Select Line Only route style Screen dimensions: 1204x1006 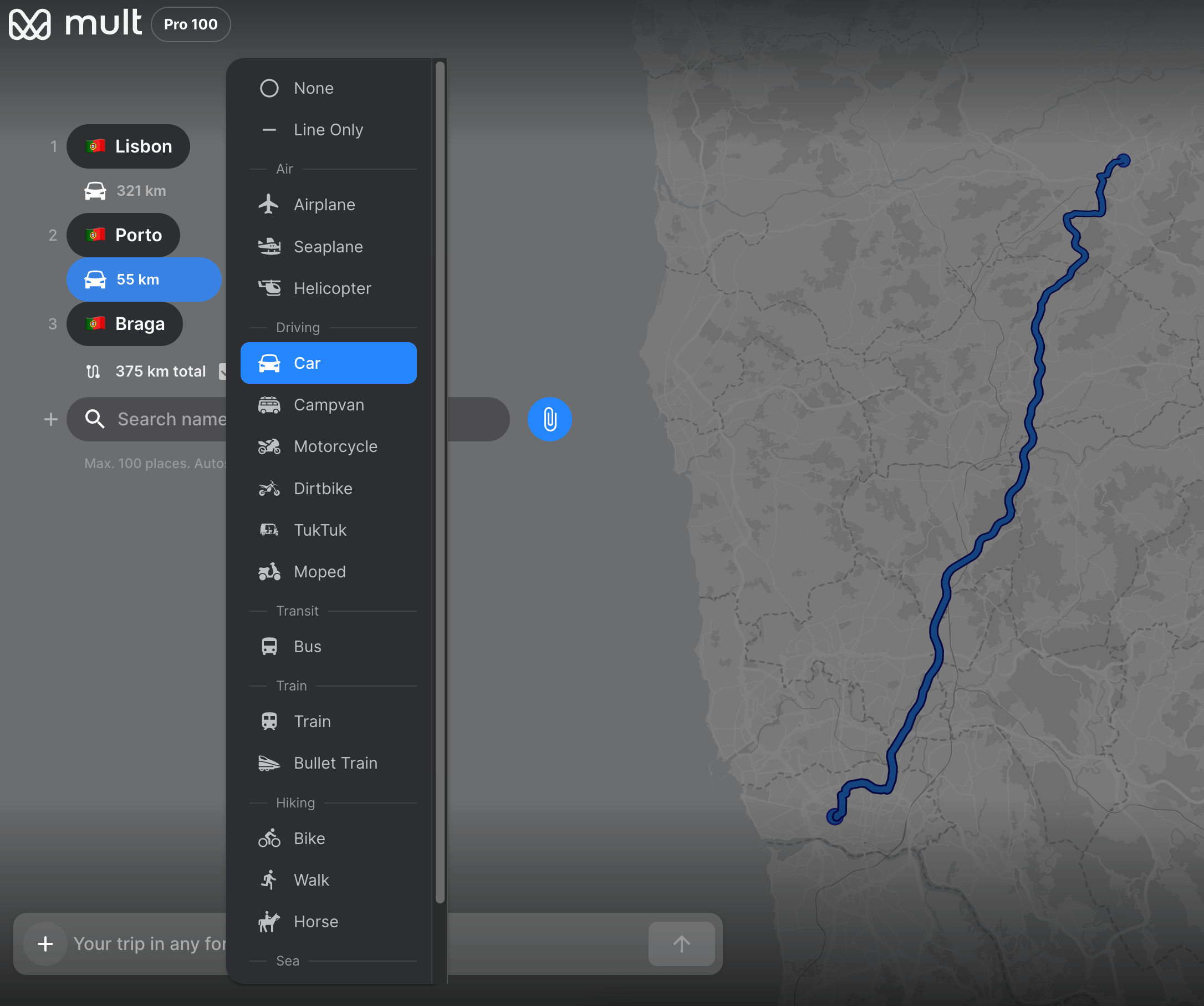click(328, 130)
